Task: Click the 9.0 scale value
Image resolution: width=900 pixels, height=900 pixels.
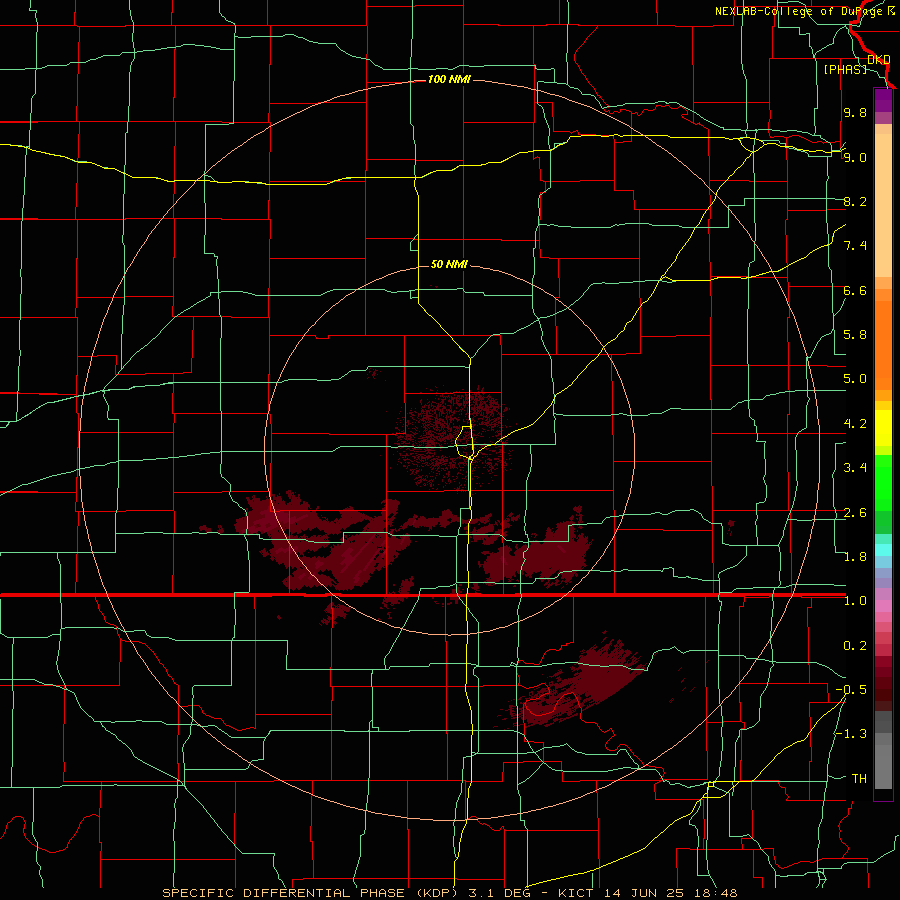Action: [855, 157]
